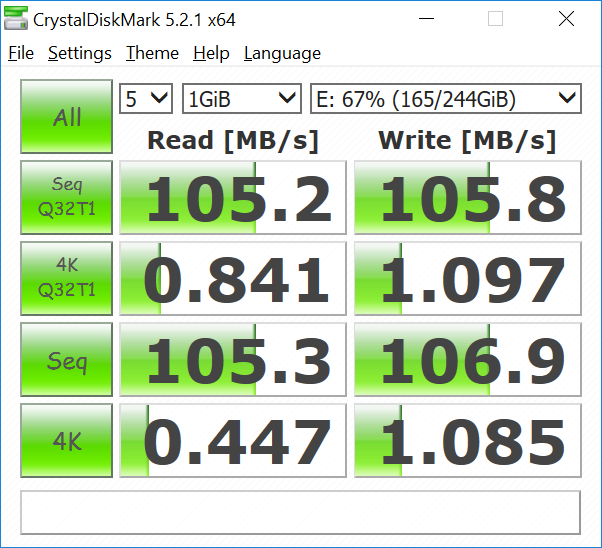Open the Theme menu
The image size is (602, 548).
pos(152,54)
